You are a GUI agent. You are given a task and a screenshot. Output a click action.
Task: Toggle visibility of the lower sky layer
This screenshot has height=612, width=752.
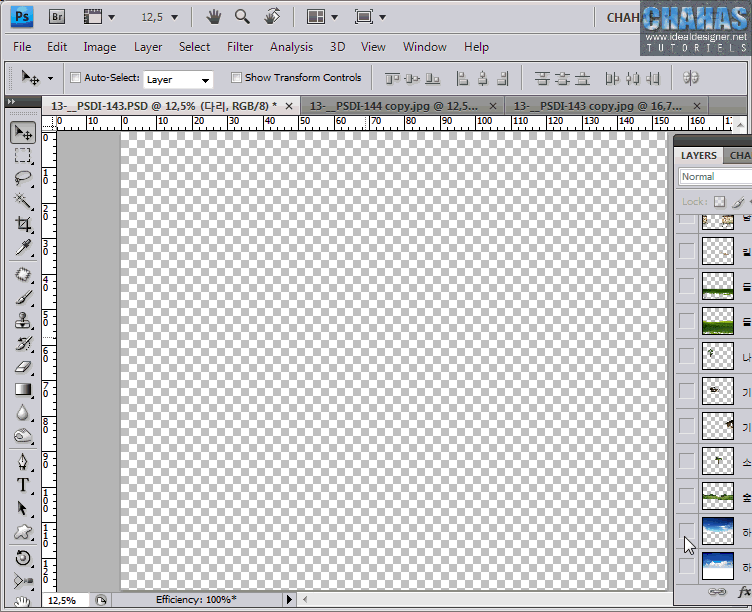[686, 565]
